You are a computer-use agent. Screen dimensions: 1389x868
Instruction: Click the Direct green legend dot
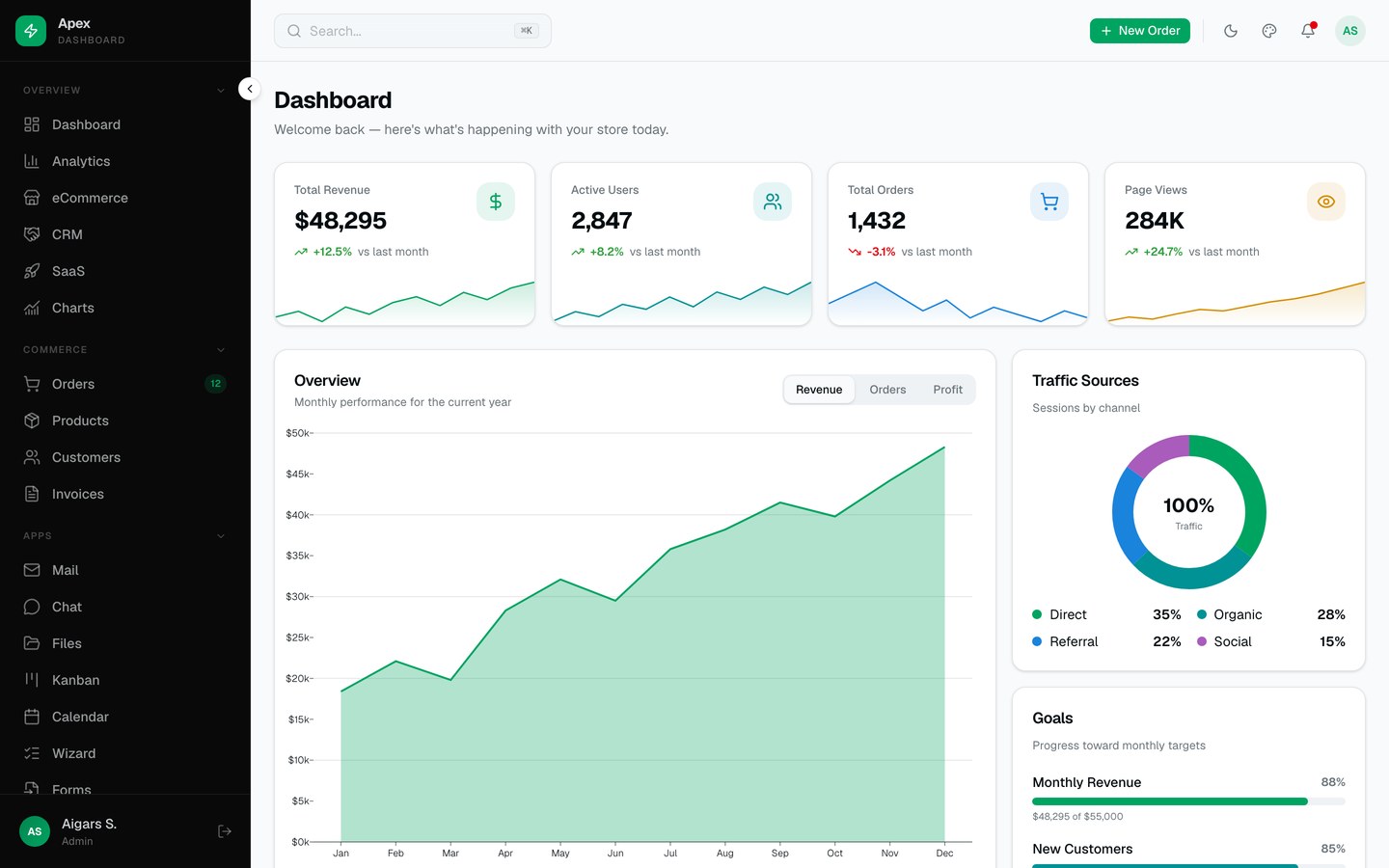click(x=1037, y=614)
